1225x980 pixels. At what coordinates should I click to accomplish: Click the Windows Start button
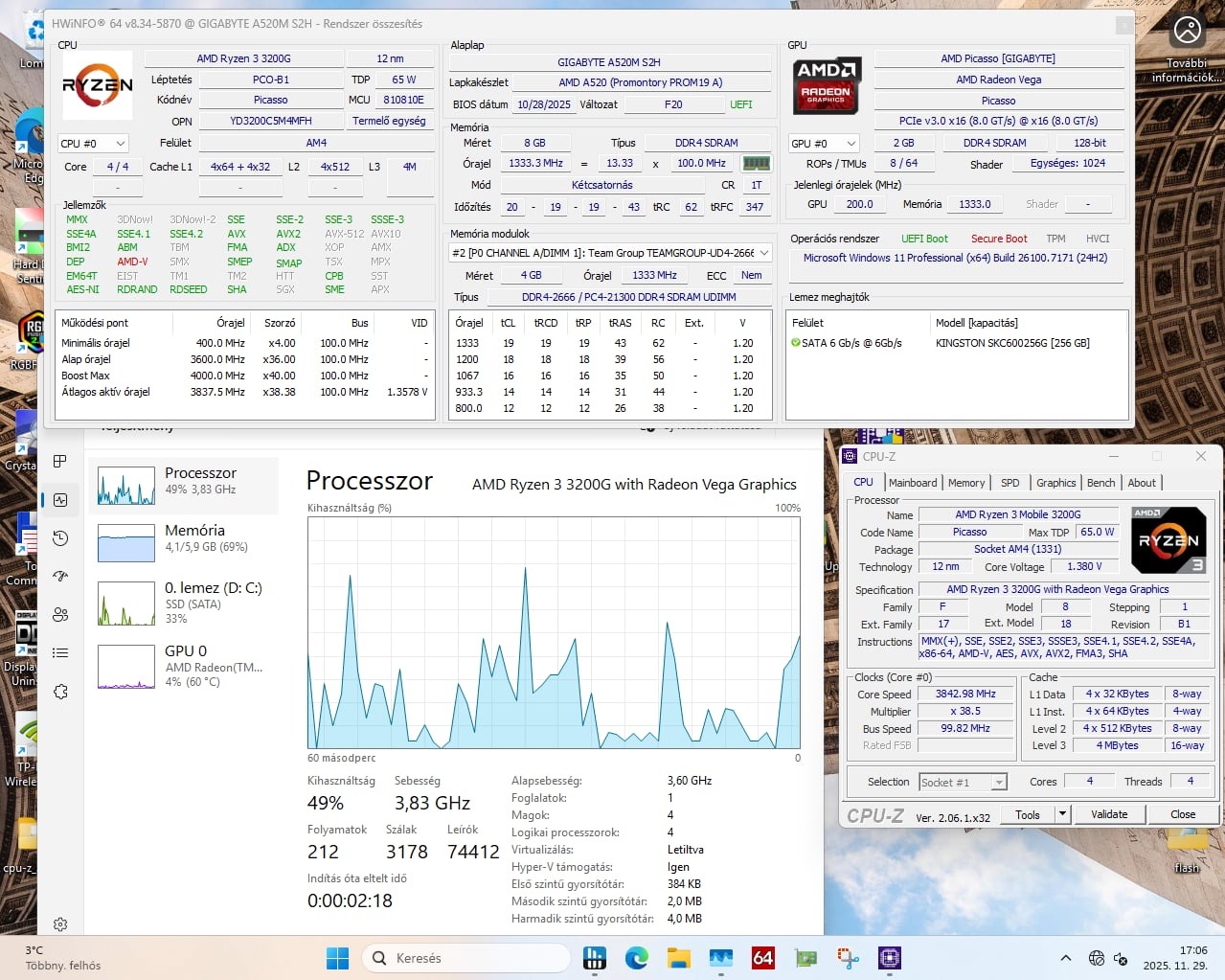point(337,958)
